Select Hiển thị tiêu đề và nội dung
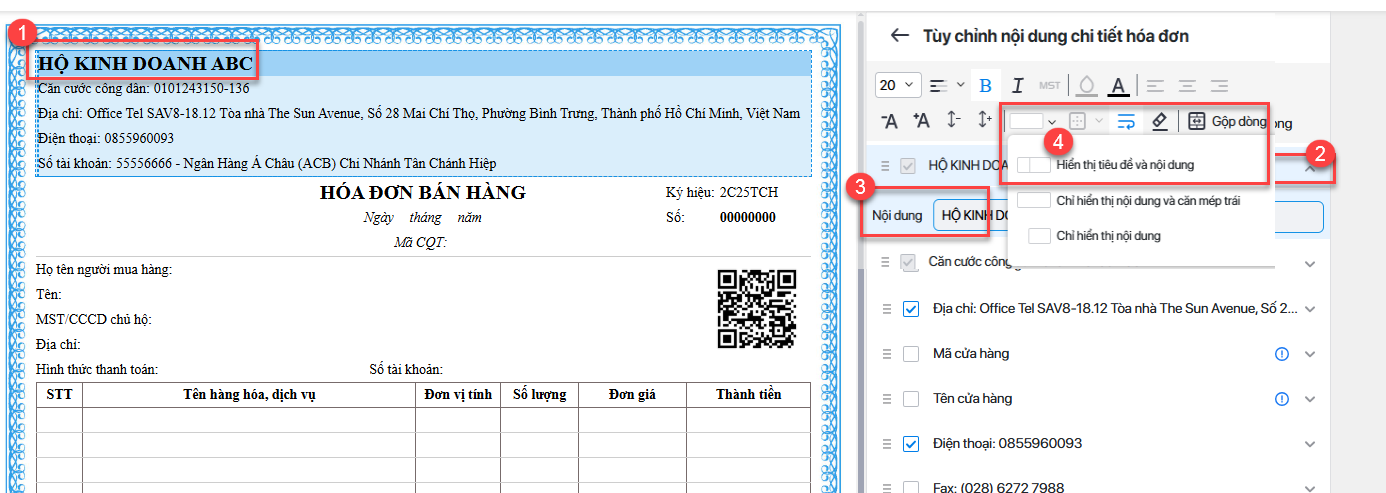Viewport: 1386px width, 493px height. [1124, 165]
